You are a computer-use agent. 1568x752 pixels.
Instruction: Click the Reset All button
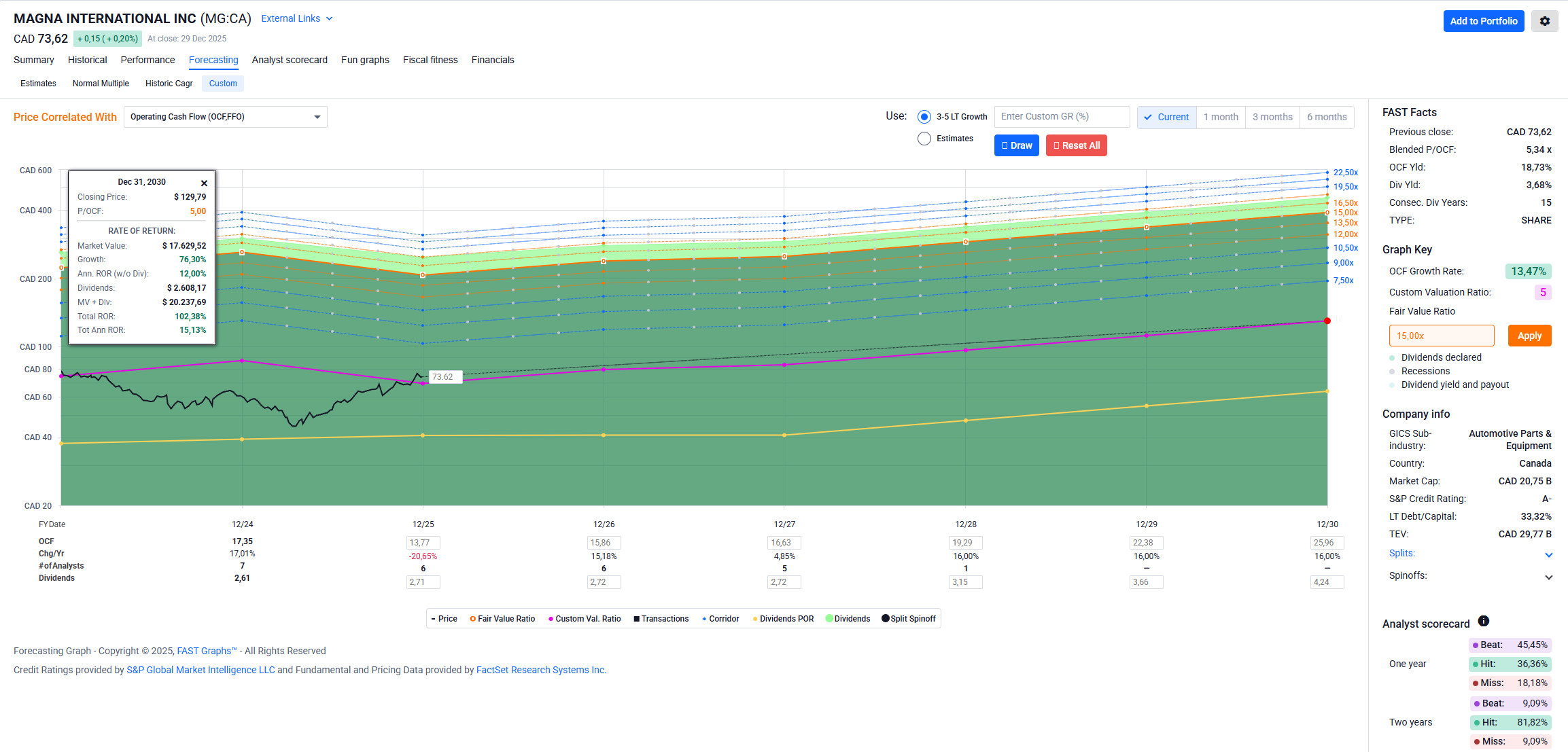click(1076, 145)
